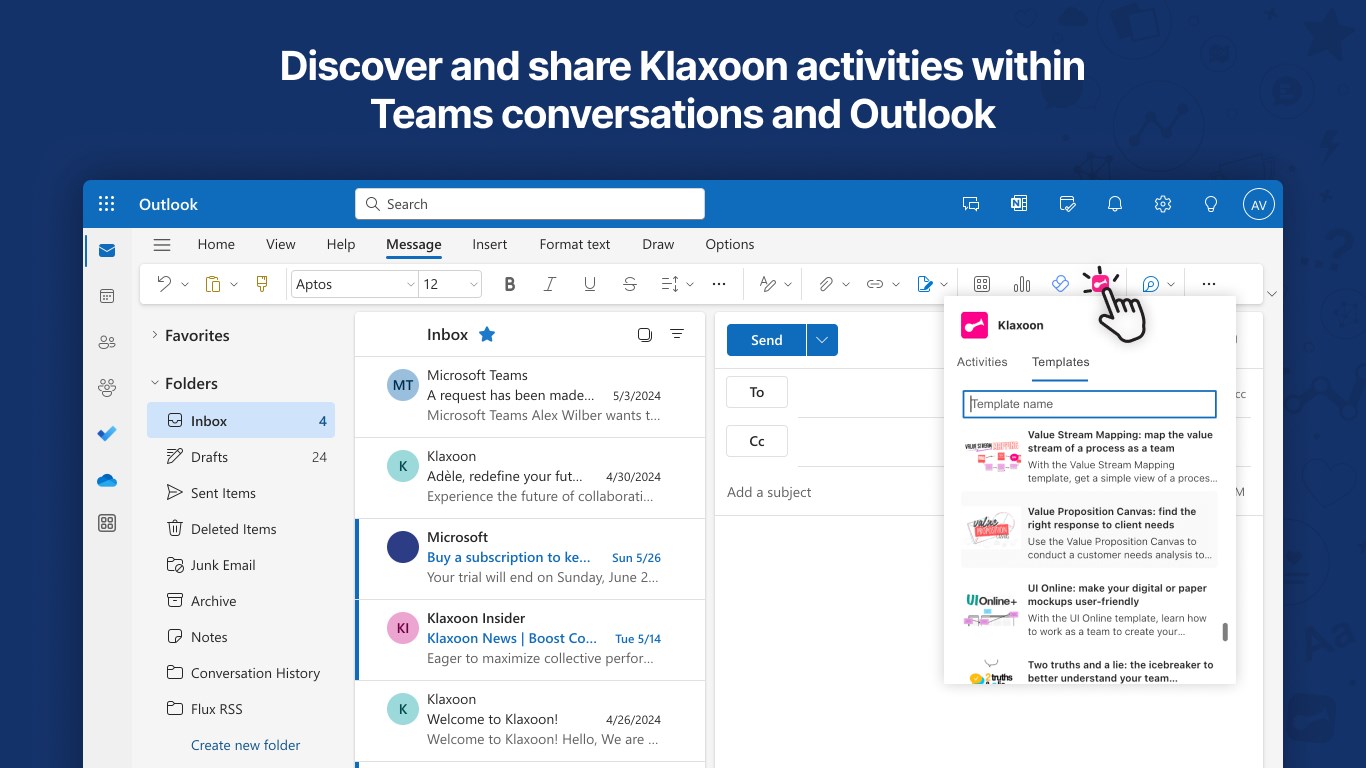The image size is (1366, 768).
Task: Open the To Do checkmark app
Action: (x=107, y=433)
